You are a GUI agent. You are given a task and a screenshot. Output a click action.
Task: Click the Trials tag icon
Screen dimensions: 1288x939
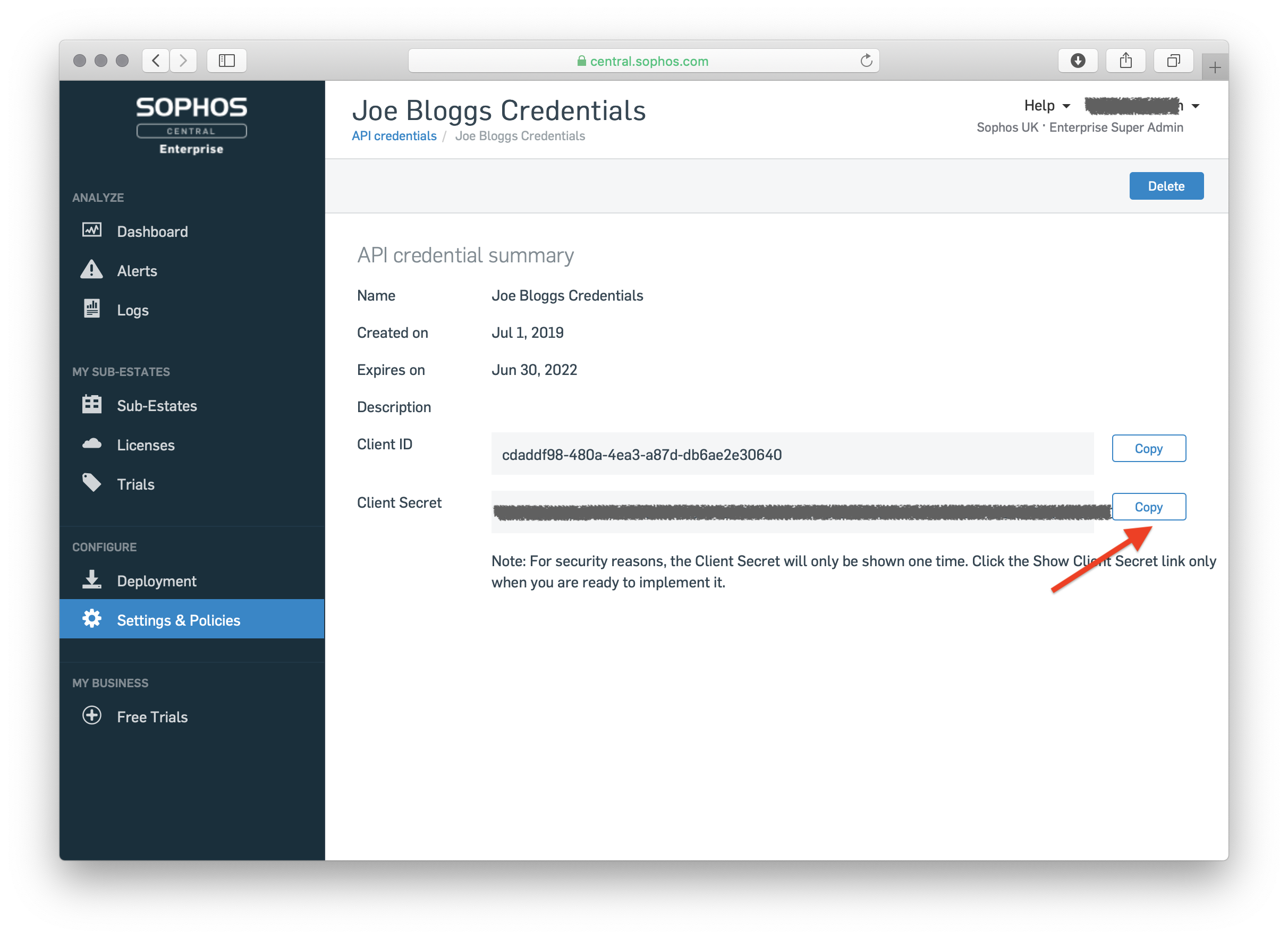coord(91,483)
